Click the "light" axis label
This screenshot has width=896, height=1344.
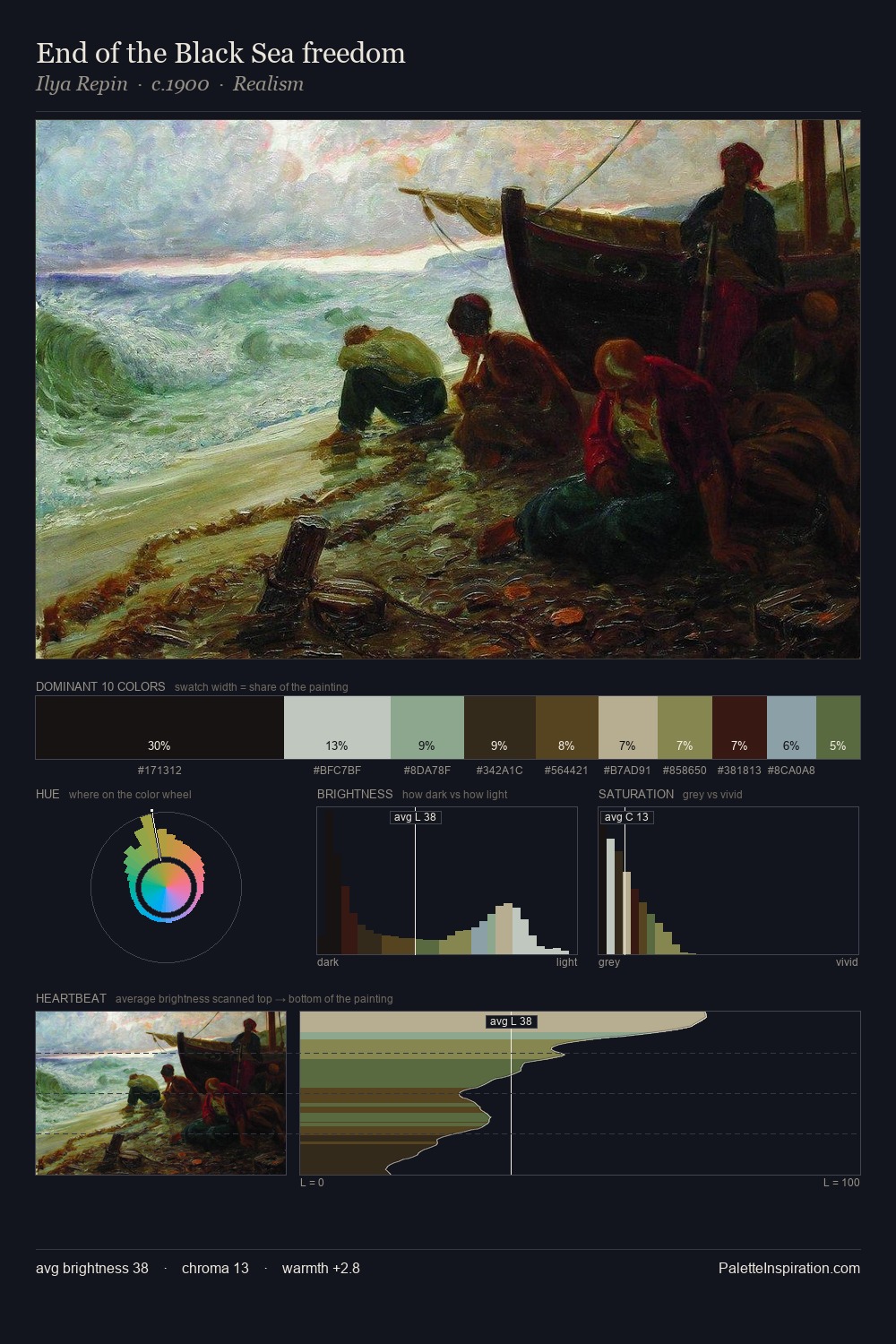[x=566, y=962]
